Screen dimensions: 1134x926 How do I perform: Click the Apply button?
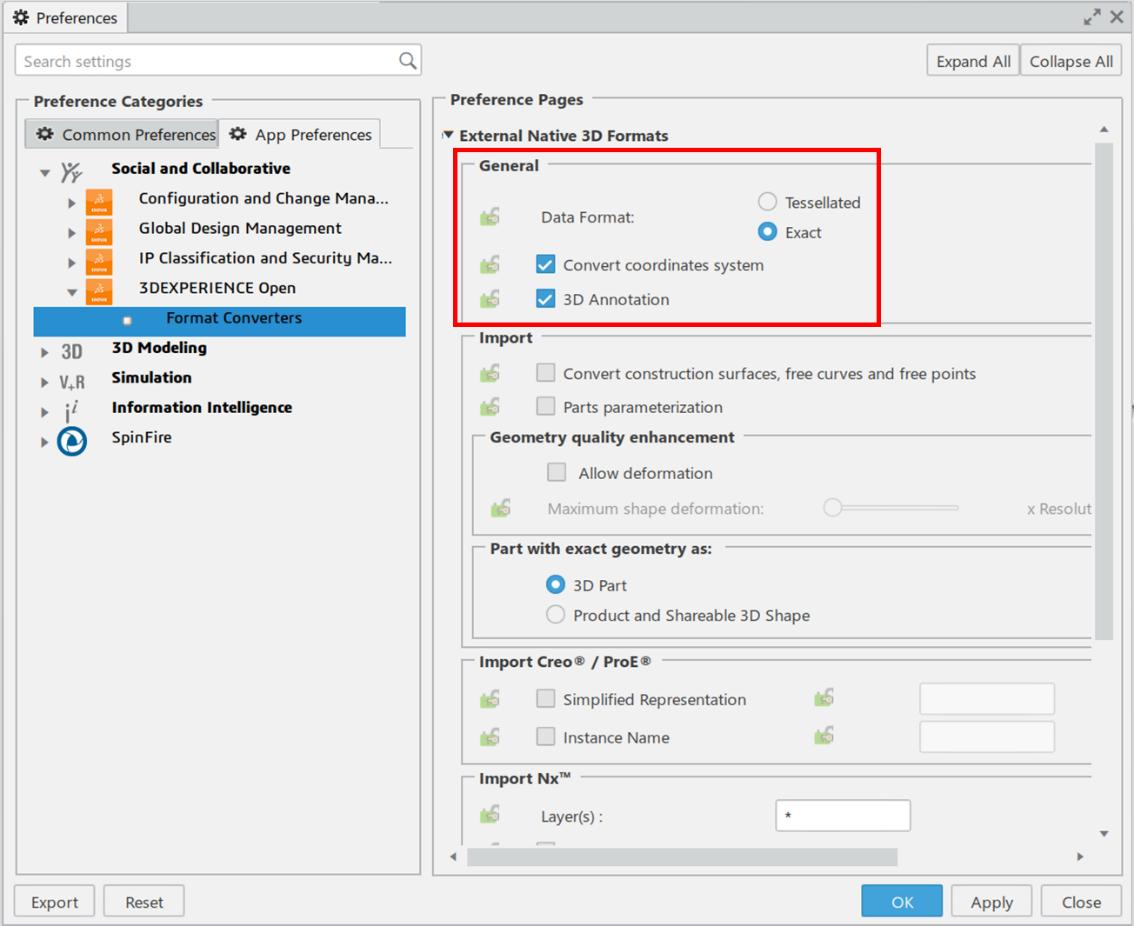[x=992, y=901]
